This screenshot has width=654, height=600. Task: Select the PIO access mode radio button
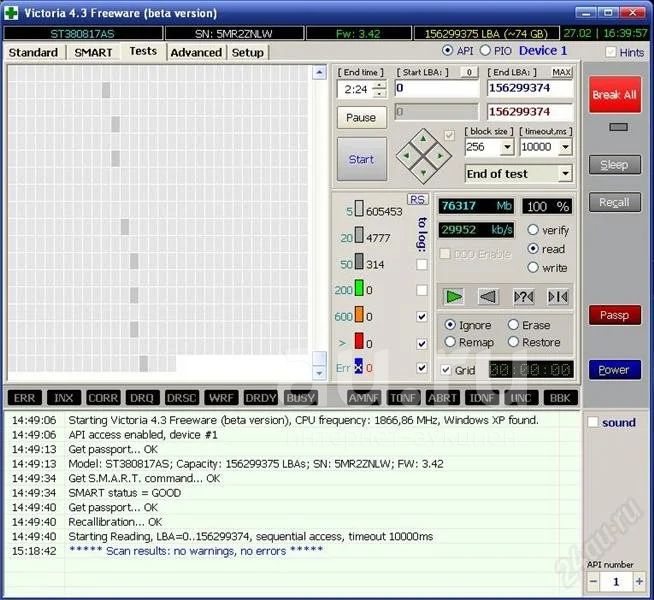(x=485, y=50)
